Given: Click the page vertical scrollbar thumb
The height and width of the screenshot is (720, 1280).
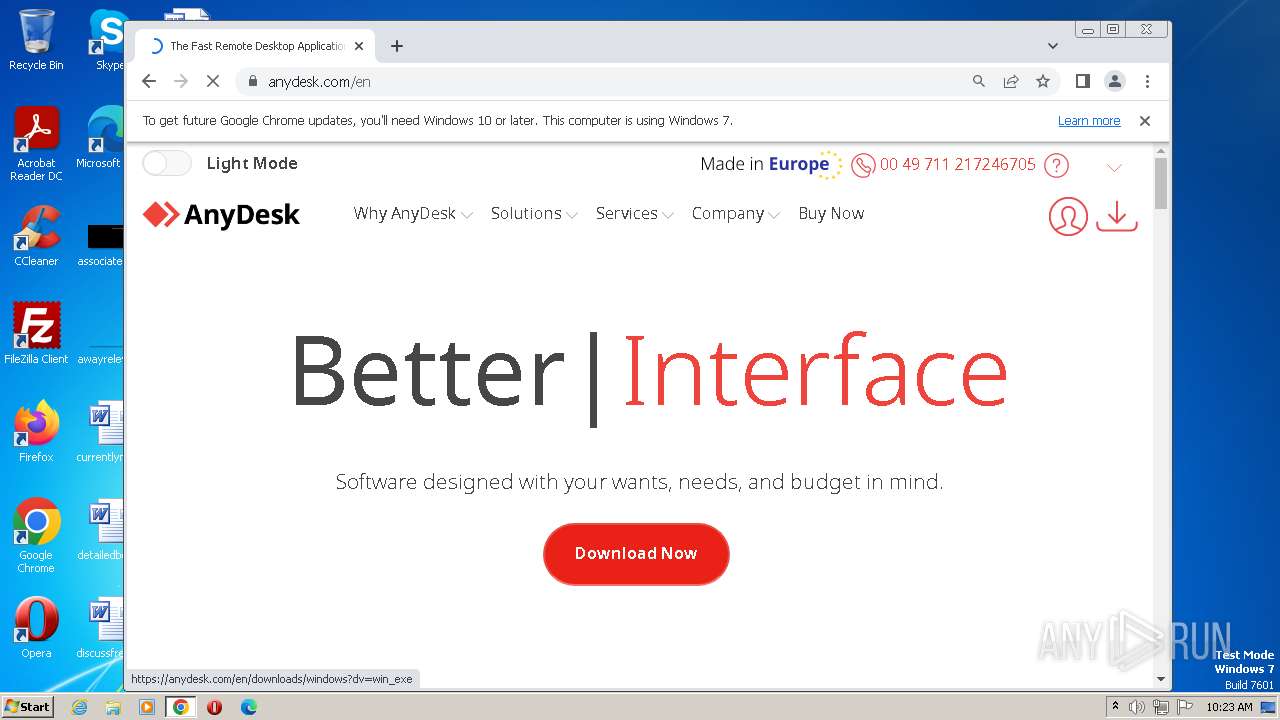Looking at the screenshot, I should coord(1161,183).
